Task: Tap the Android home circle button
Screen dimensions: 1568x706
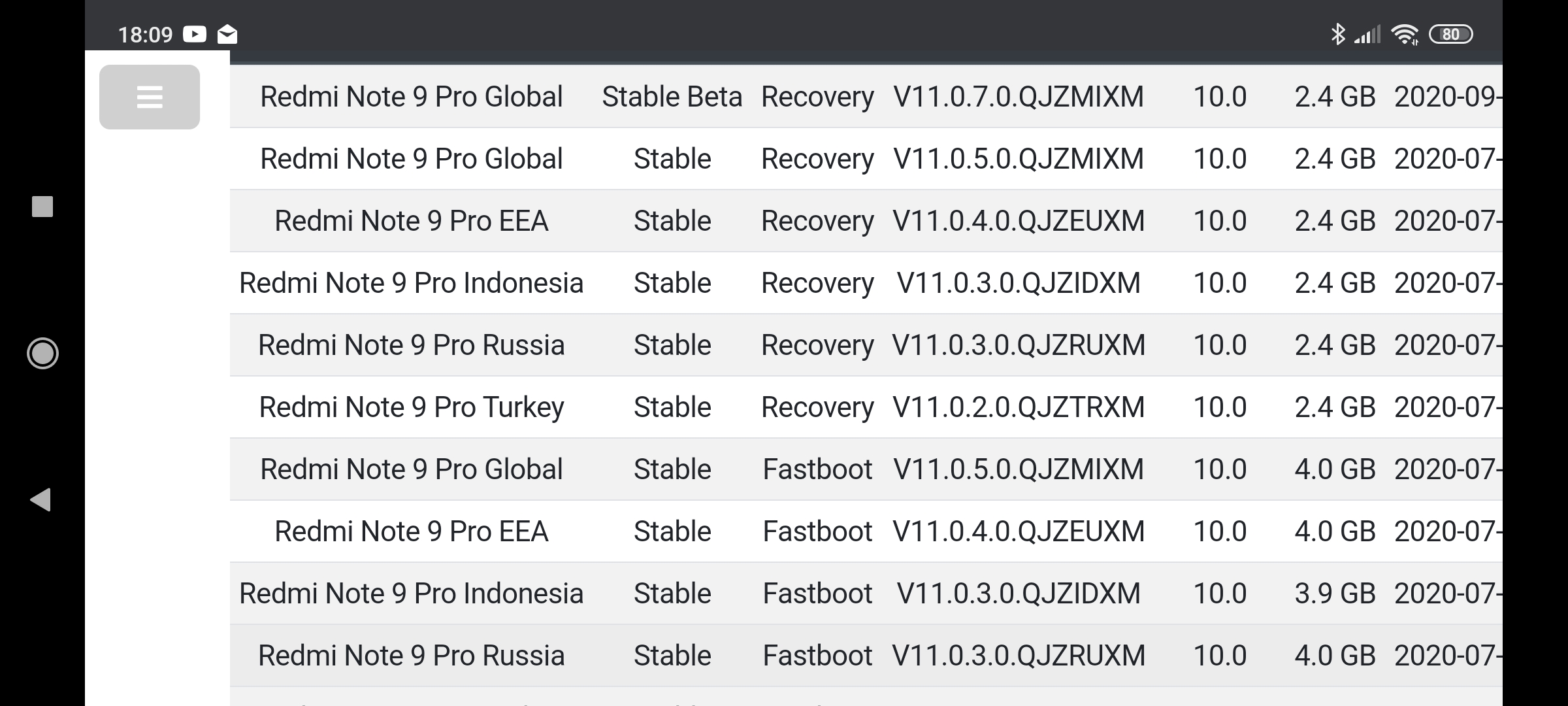Action: 42,353
